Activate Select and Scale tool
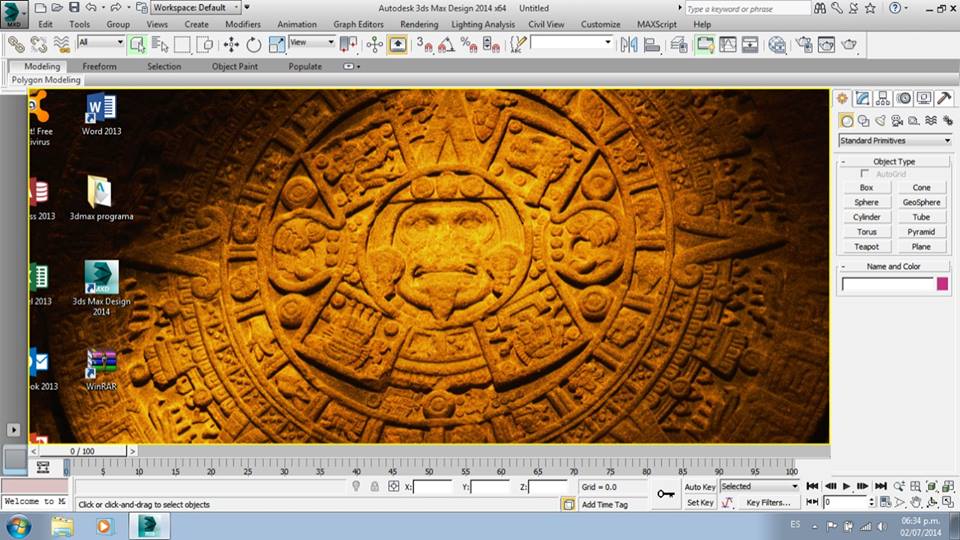This screenshot has height=540, width=960. (x=277, y=45)
